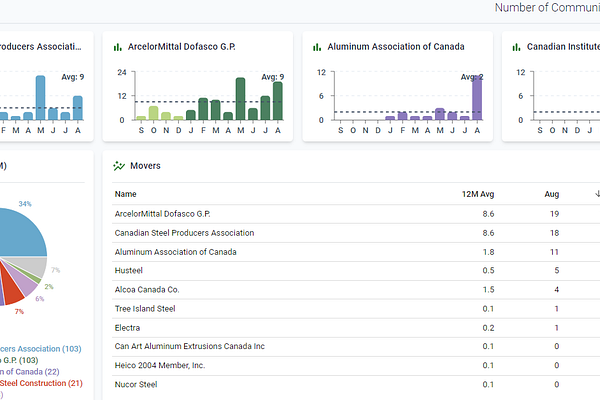Open Aluminum Association of Canada card title
This screenshot has height=400, width=600.
(396, 47)
